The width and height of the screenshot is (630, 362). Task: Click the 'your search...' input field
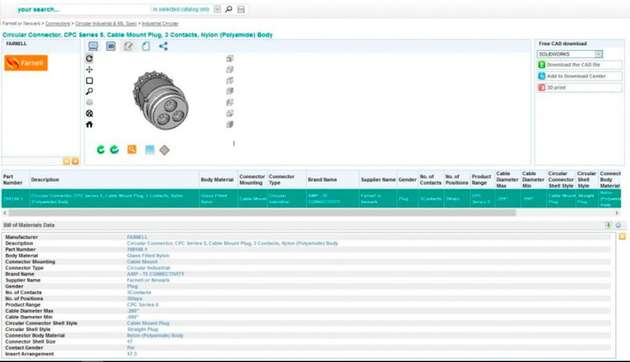point(82,9)
